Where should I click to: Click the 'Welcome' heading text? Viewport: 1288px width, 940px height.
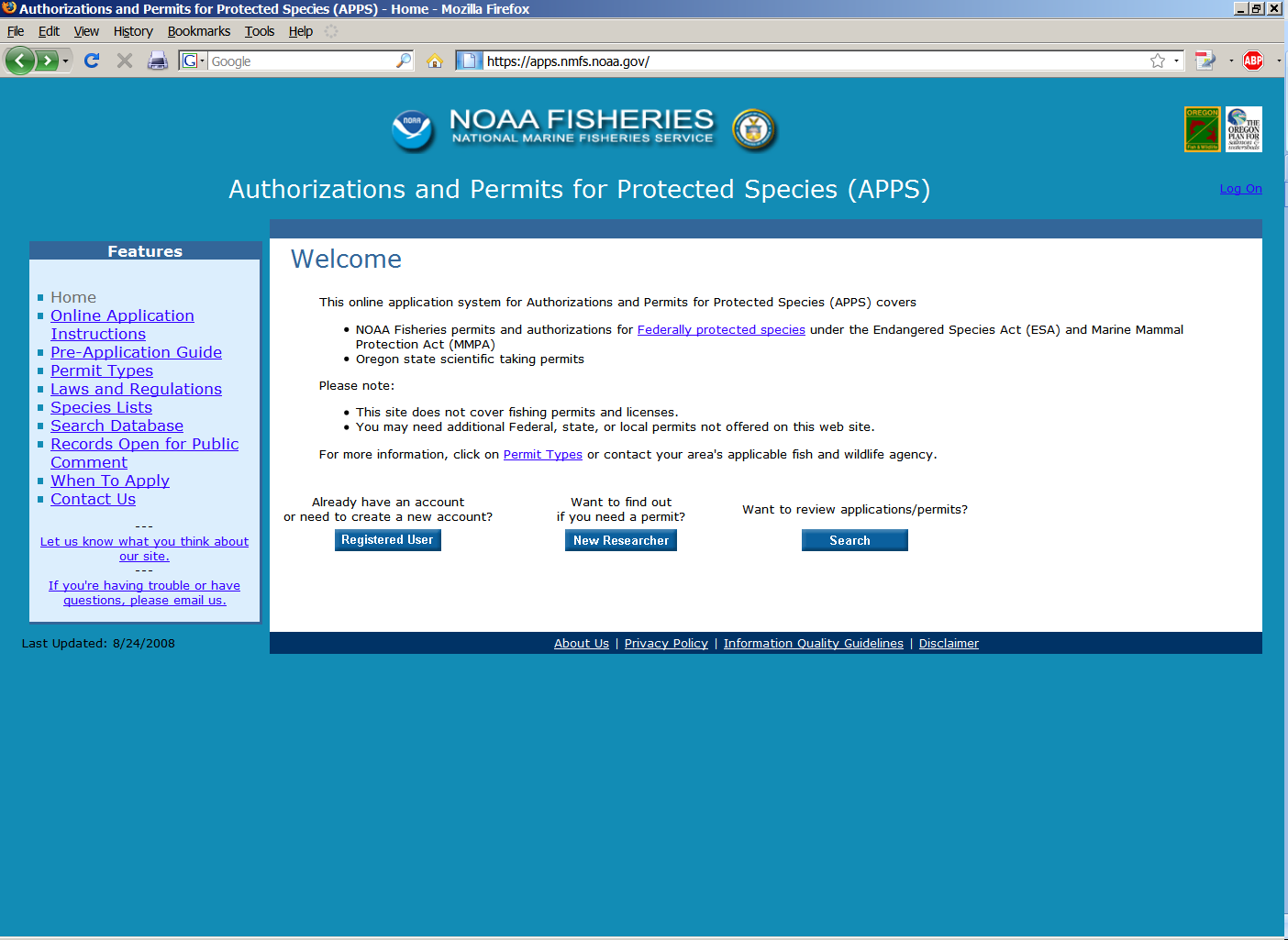coord(346,260)
